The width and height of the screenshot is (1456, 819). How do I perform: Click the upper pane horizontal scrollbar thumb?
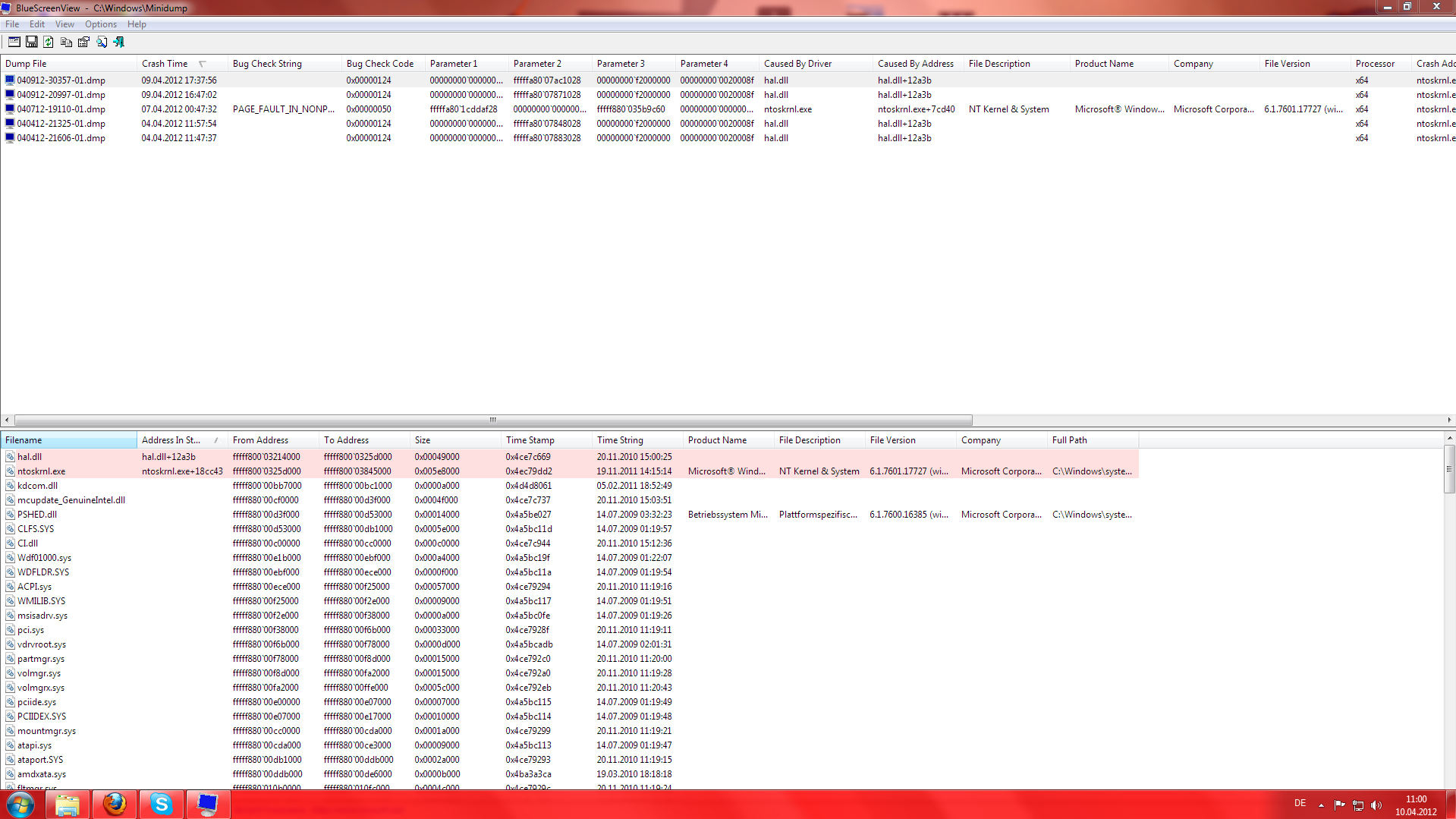tap(493, 420)
